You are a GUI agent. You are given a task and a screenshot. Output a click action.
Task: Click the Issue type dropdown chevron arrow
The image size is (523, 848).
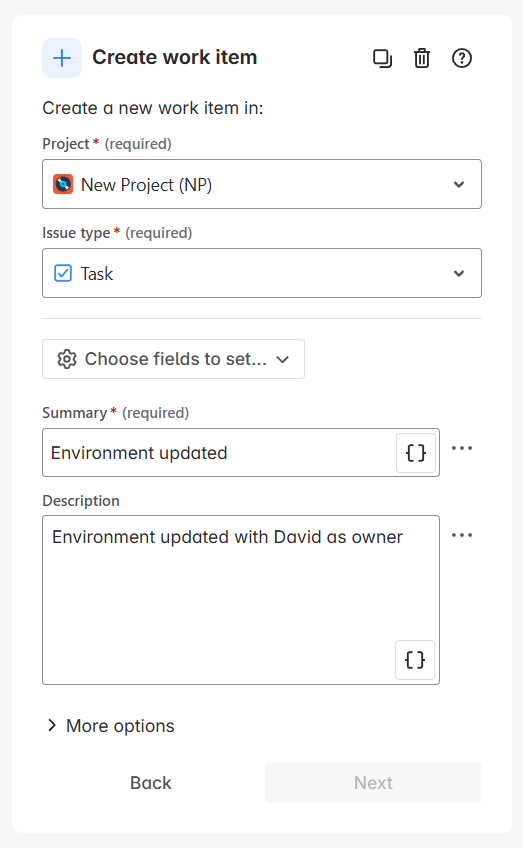click(x=459, y=273)
